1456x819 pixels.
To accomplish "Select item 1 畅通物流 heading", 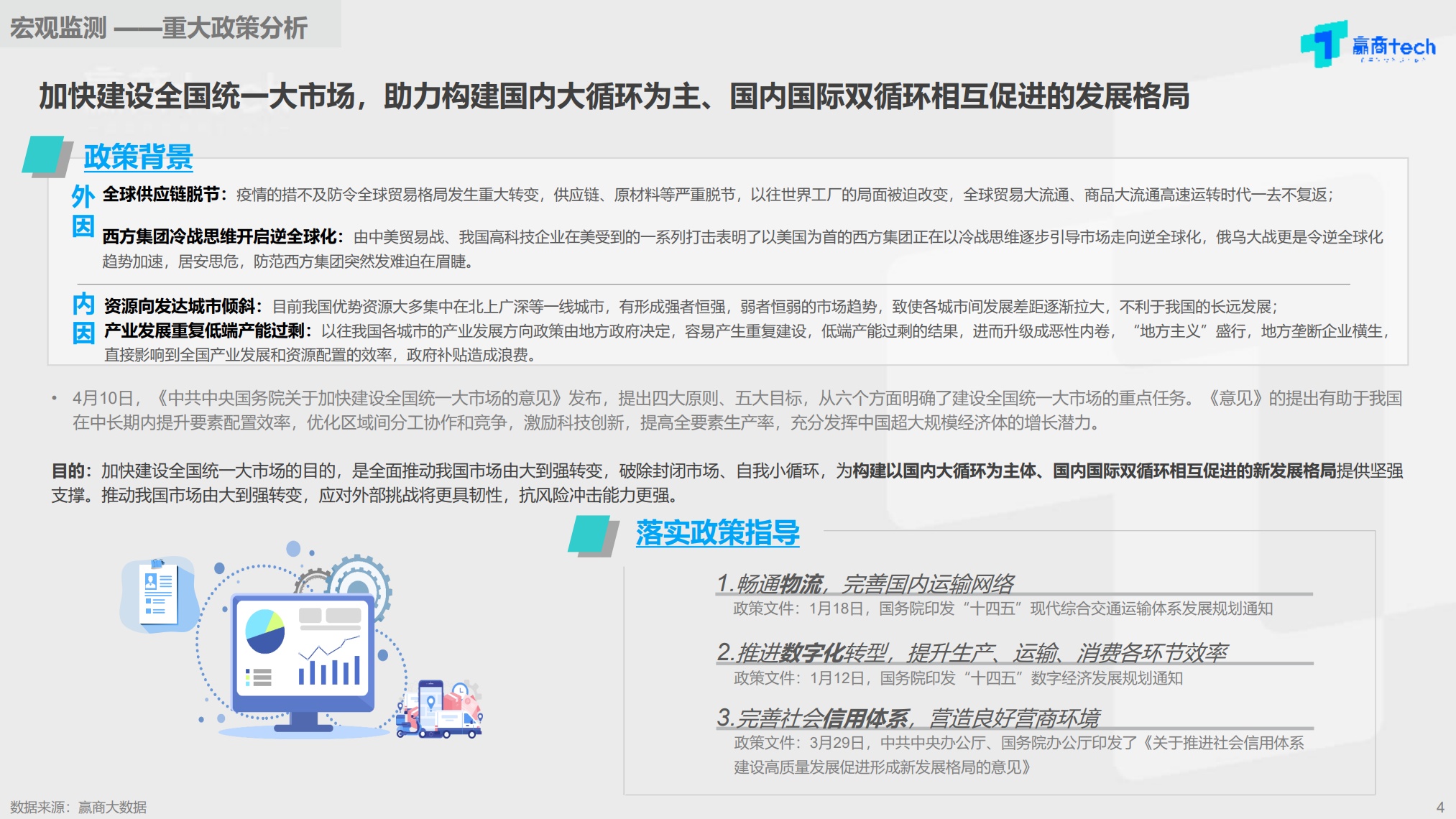I will point(865,583).
